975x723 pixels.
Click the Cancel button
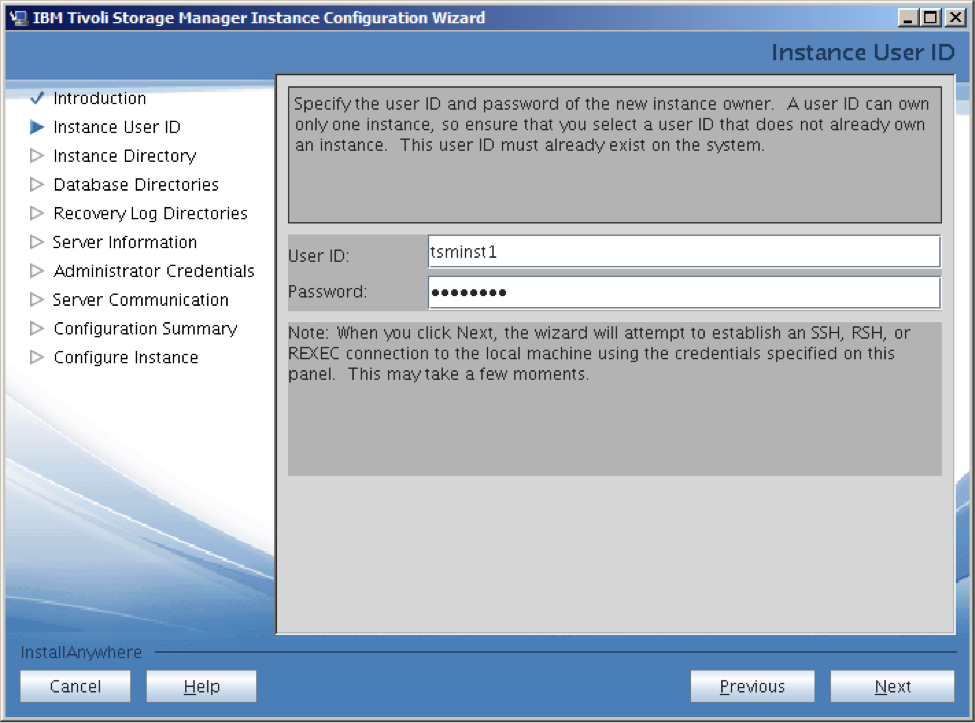75,686
